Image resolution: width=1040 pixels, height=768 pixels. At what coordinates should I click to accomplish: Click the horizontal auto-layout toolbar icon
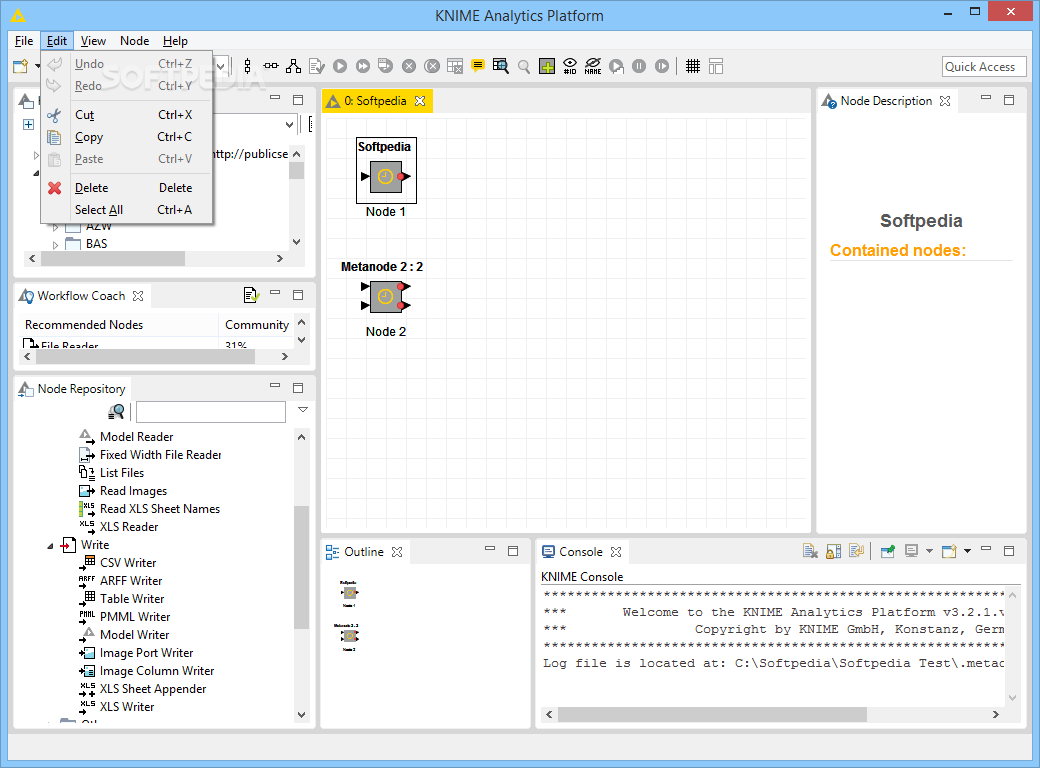[x=271, y=66]
